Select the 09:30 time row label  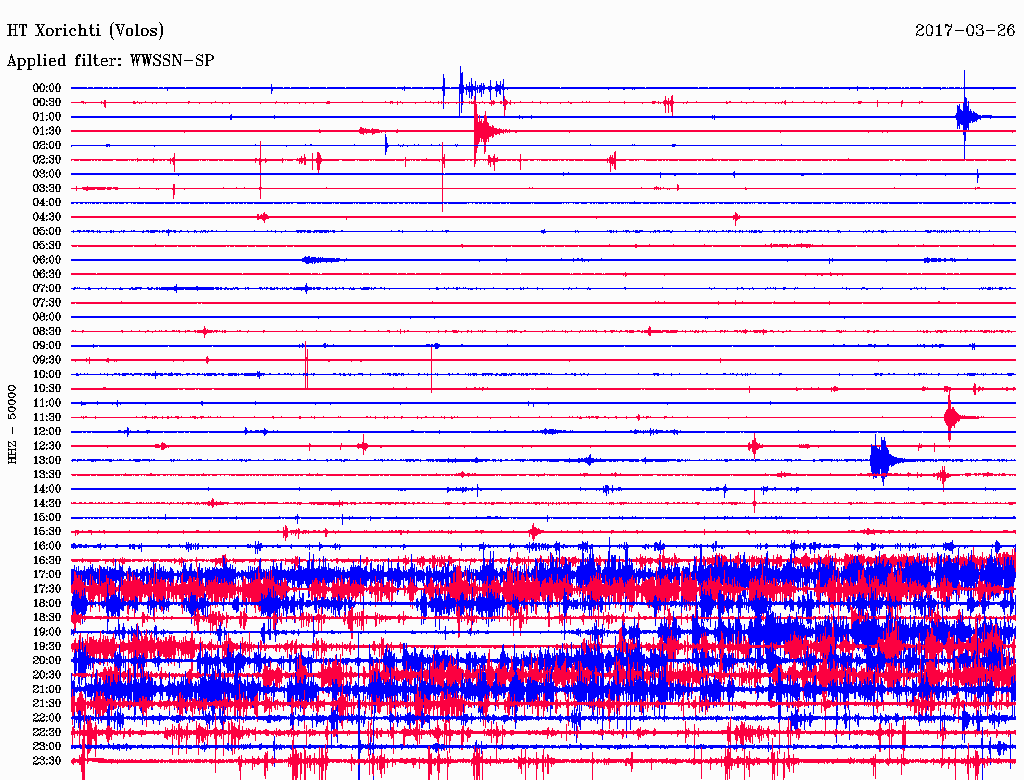click(x=47, y=360)
